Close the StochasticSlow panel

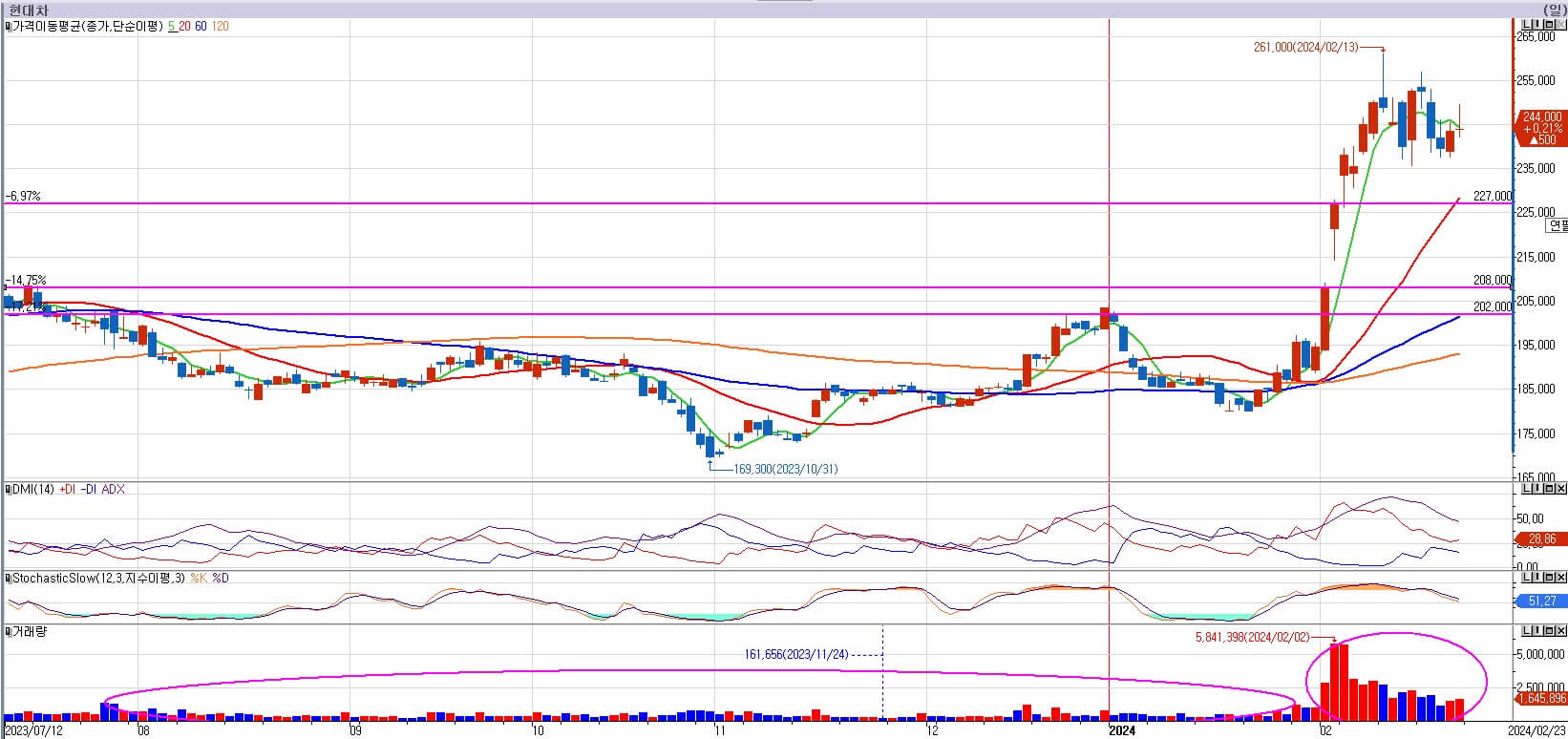pos(1560,578)
